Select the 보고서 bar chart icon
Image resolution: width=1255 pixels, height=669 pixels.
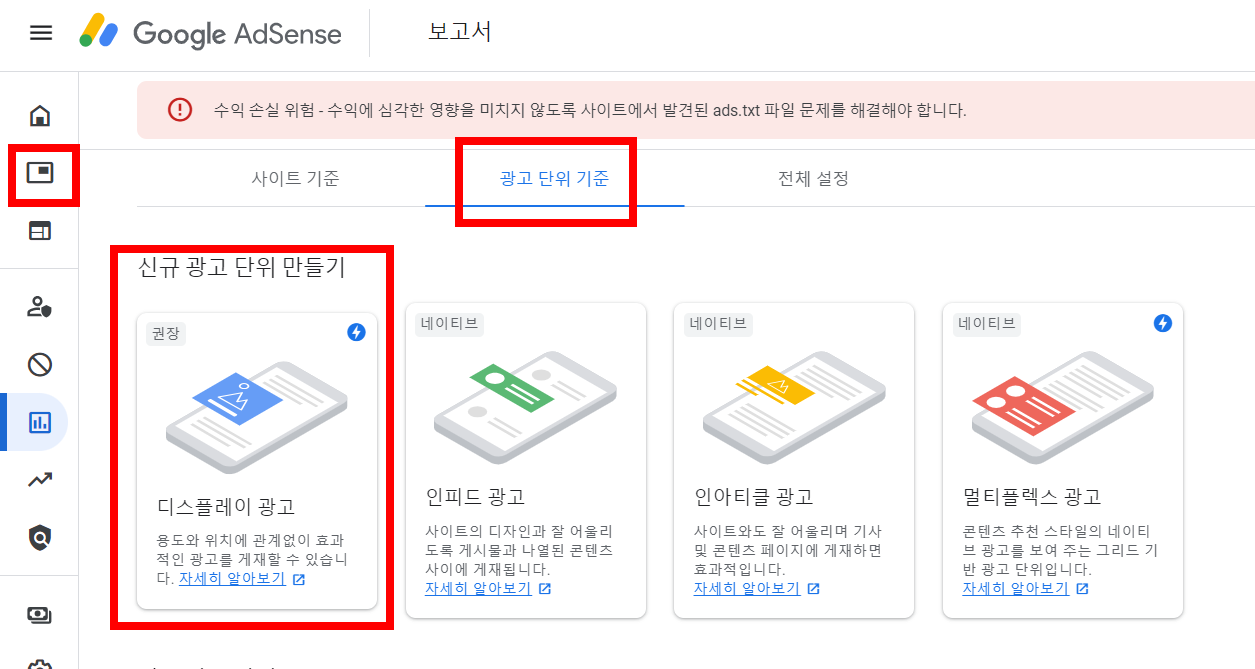pyautogui.click(x=40, y=421)
